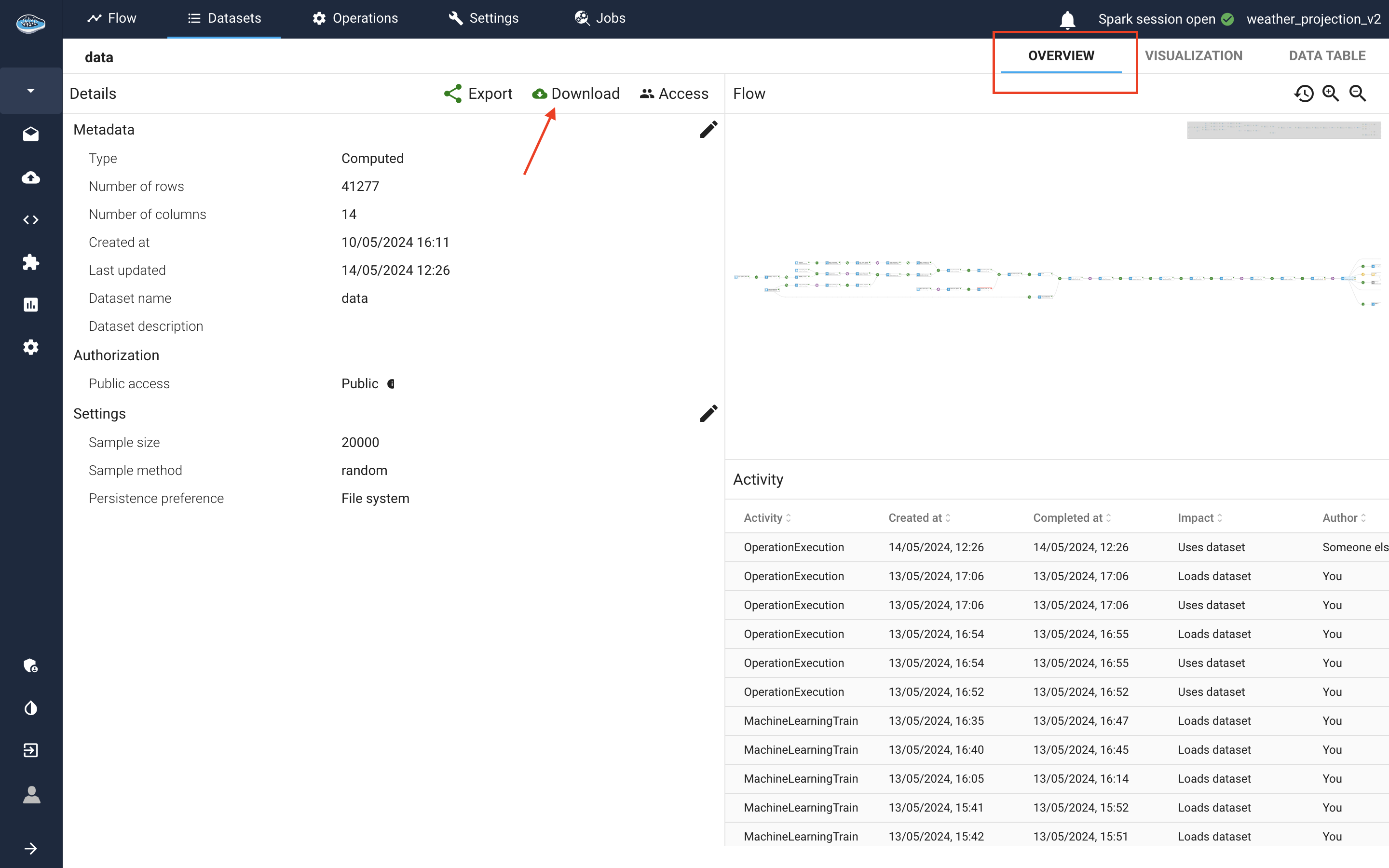Download the dataset

[x=576, y=93]
